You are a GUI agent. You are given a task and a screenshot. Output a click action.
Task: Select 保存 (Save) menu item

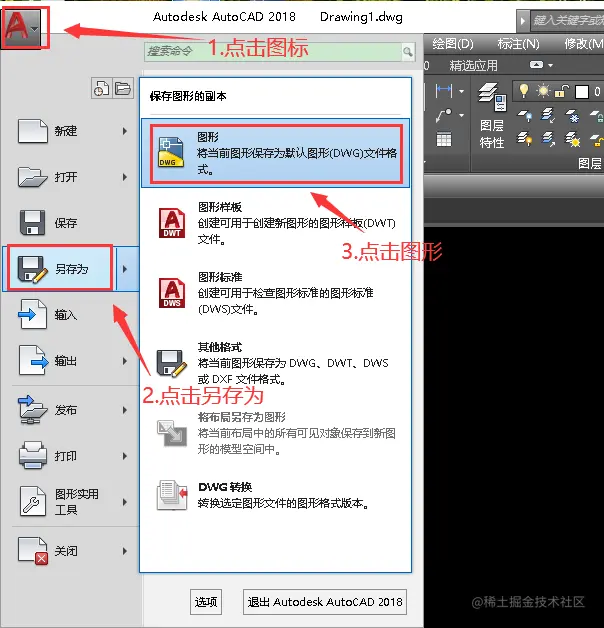(x=70, y=223)
